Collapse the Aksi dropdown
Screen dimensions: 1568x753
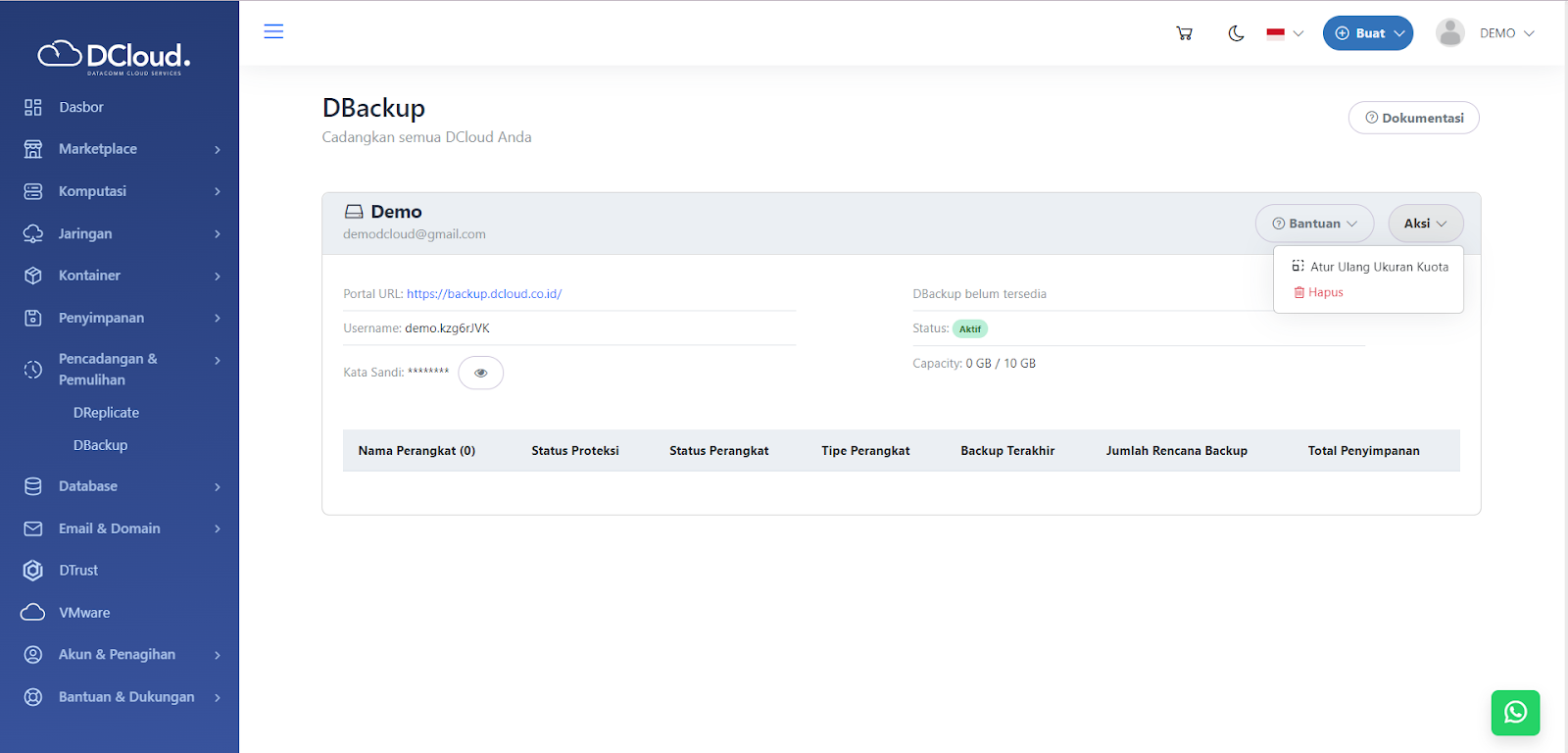click(1425, 224)
